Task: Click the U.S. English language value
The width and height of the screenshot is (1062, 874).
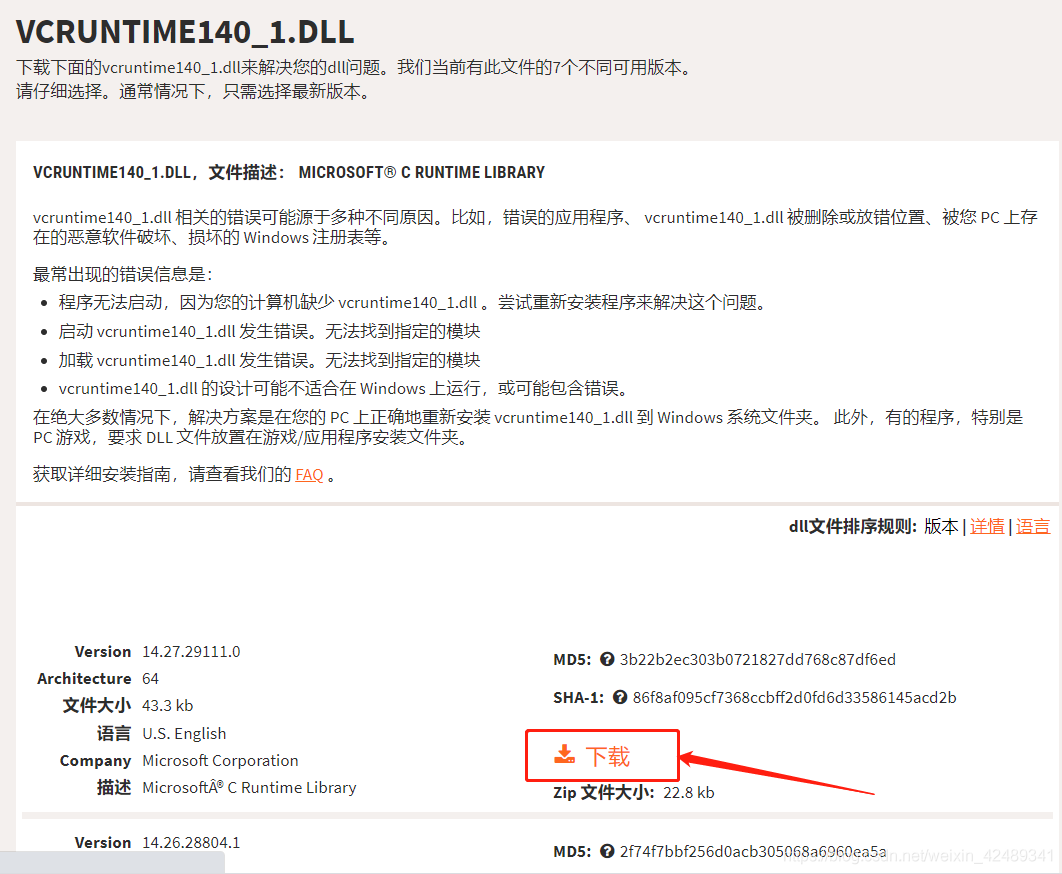Action: point(184,733)
